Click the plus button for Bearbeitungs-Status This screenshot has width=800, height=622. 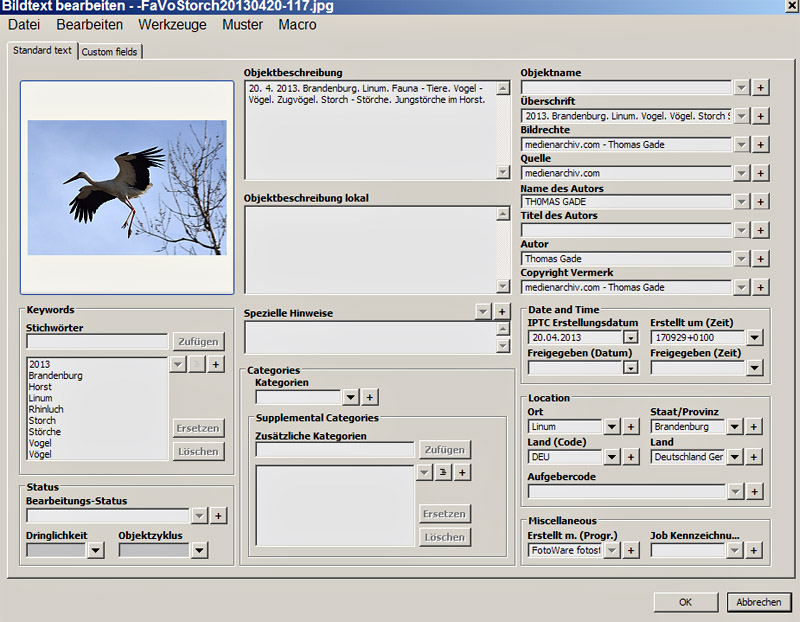coord(219,516)
